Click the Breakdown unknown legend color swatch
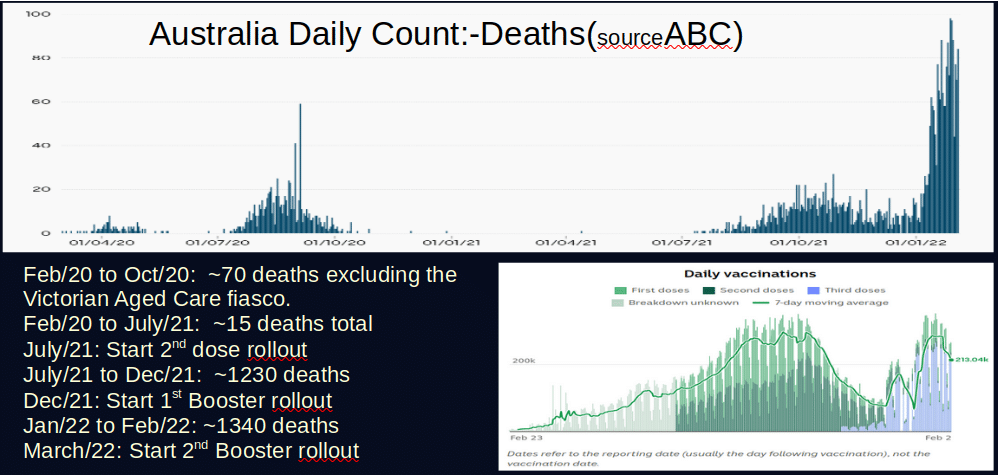 tap(618, 303)
